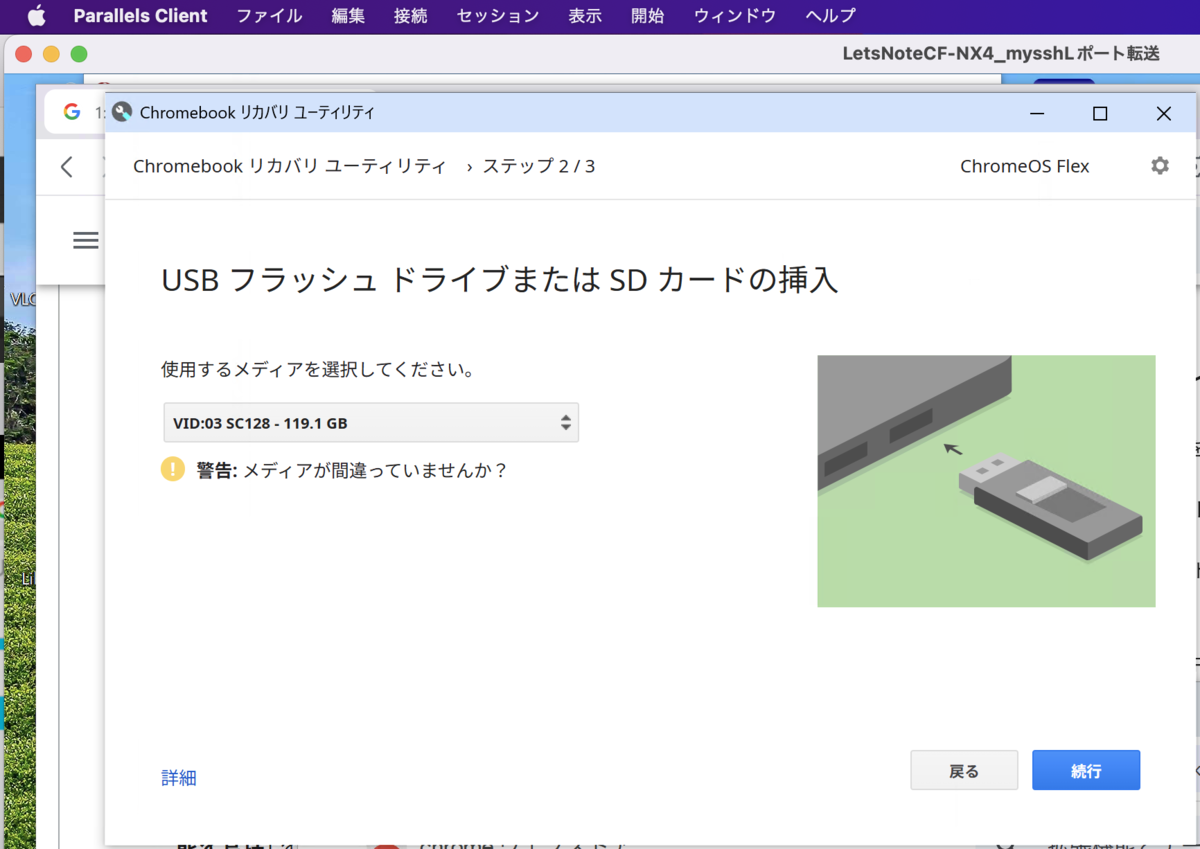
Task: Maximize the recovery utility window
Action: (1100, 113)
